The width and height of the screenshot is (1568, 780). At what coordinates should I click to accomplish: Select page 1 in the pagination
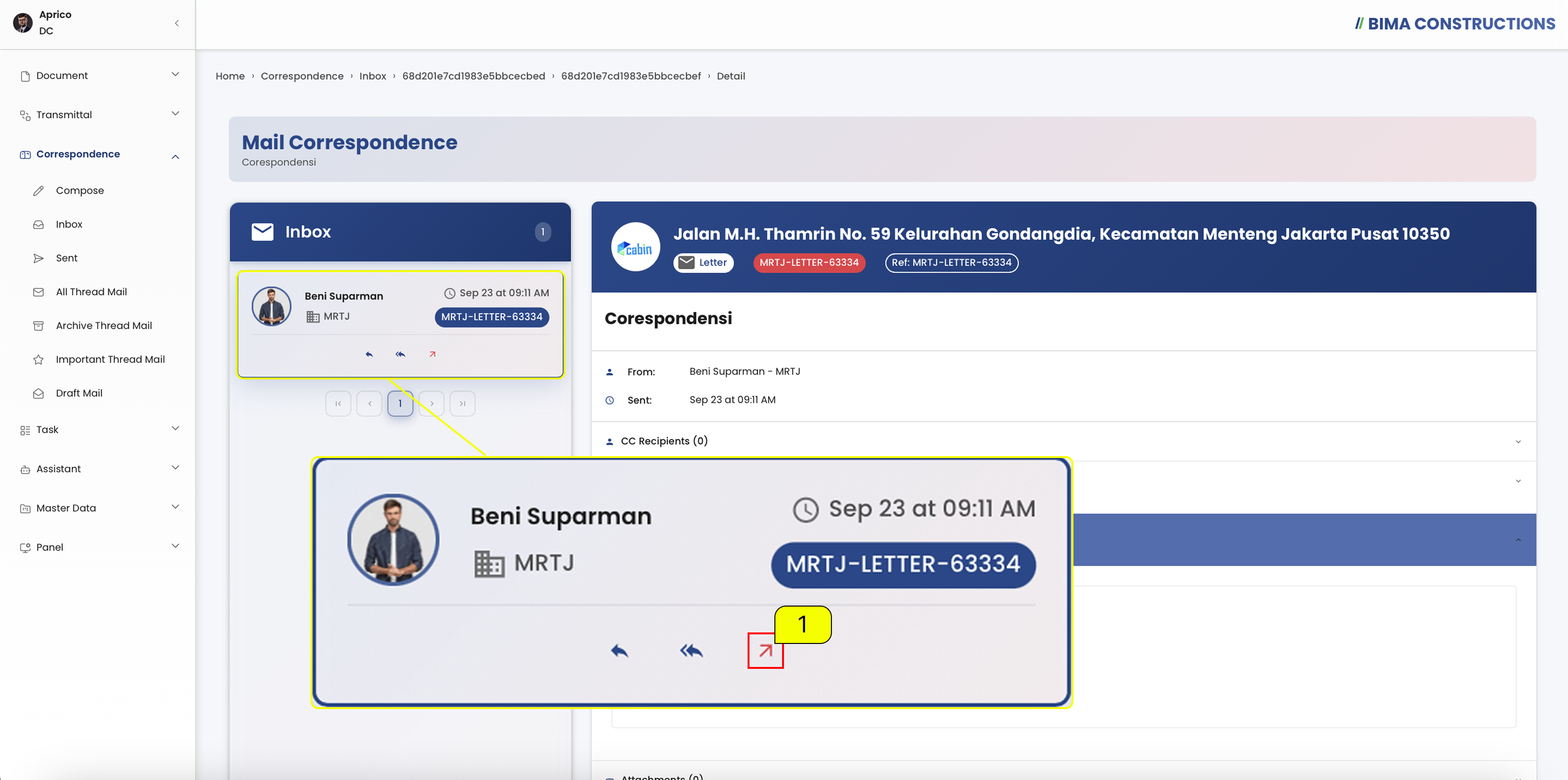tap(400, 403)
